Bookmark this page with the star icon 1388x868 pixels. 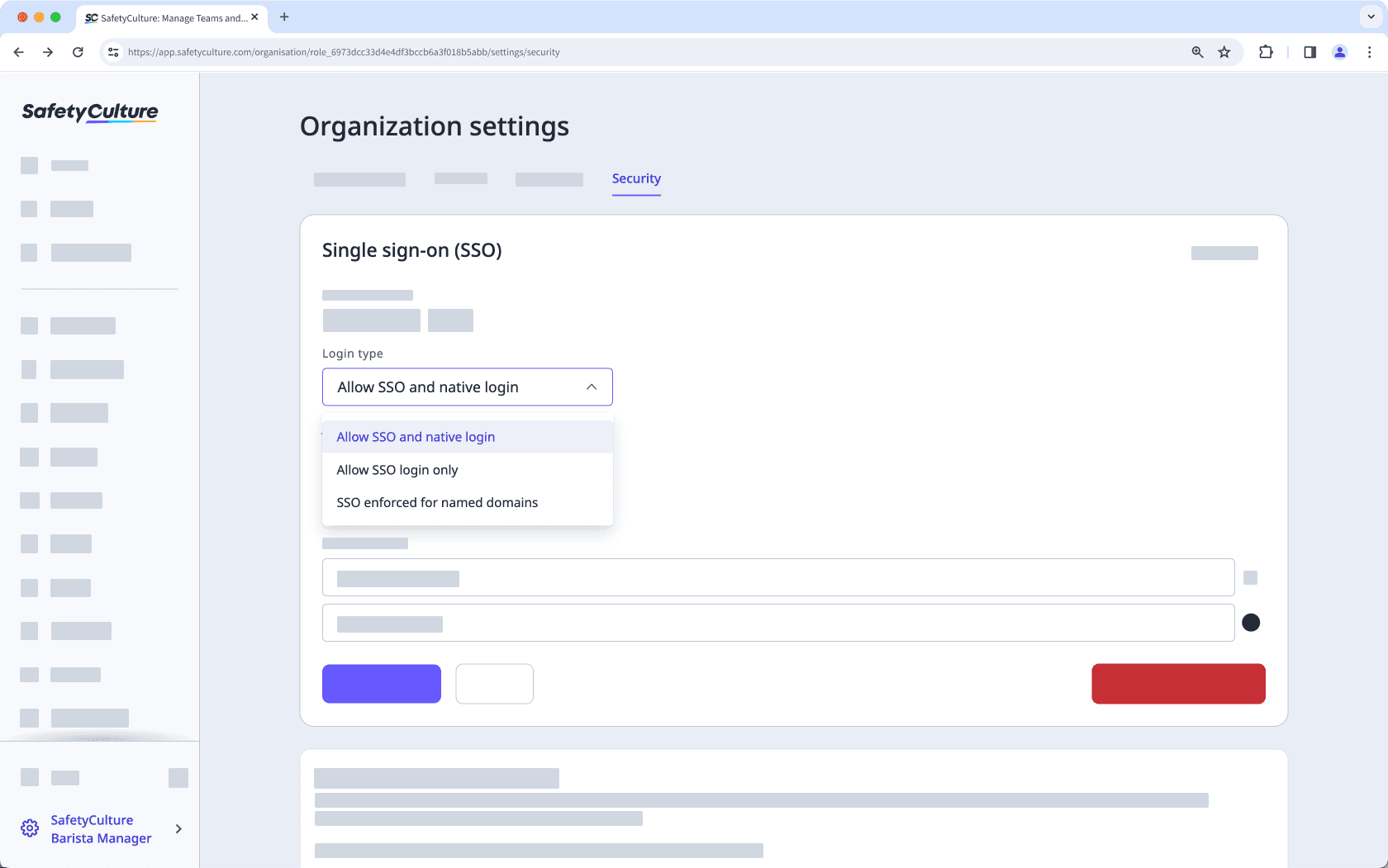(1224, 51)
